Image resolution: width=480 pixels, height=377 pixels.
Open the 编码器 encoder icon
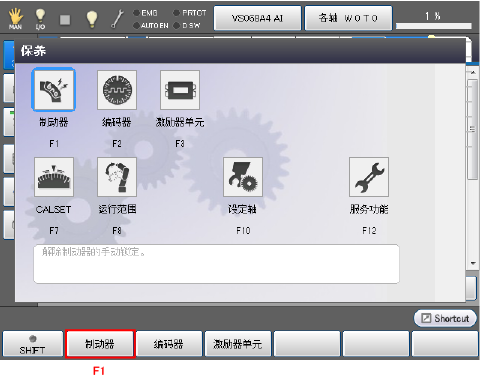(117, 90)
